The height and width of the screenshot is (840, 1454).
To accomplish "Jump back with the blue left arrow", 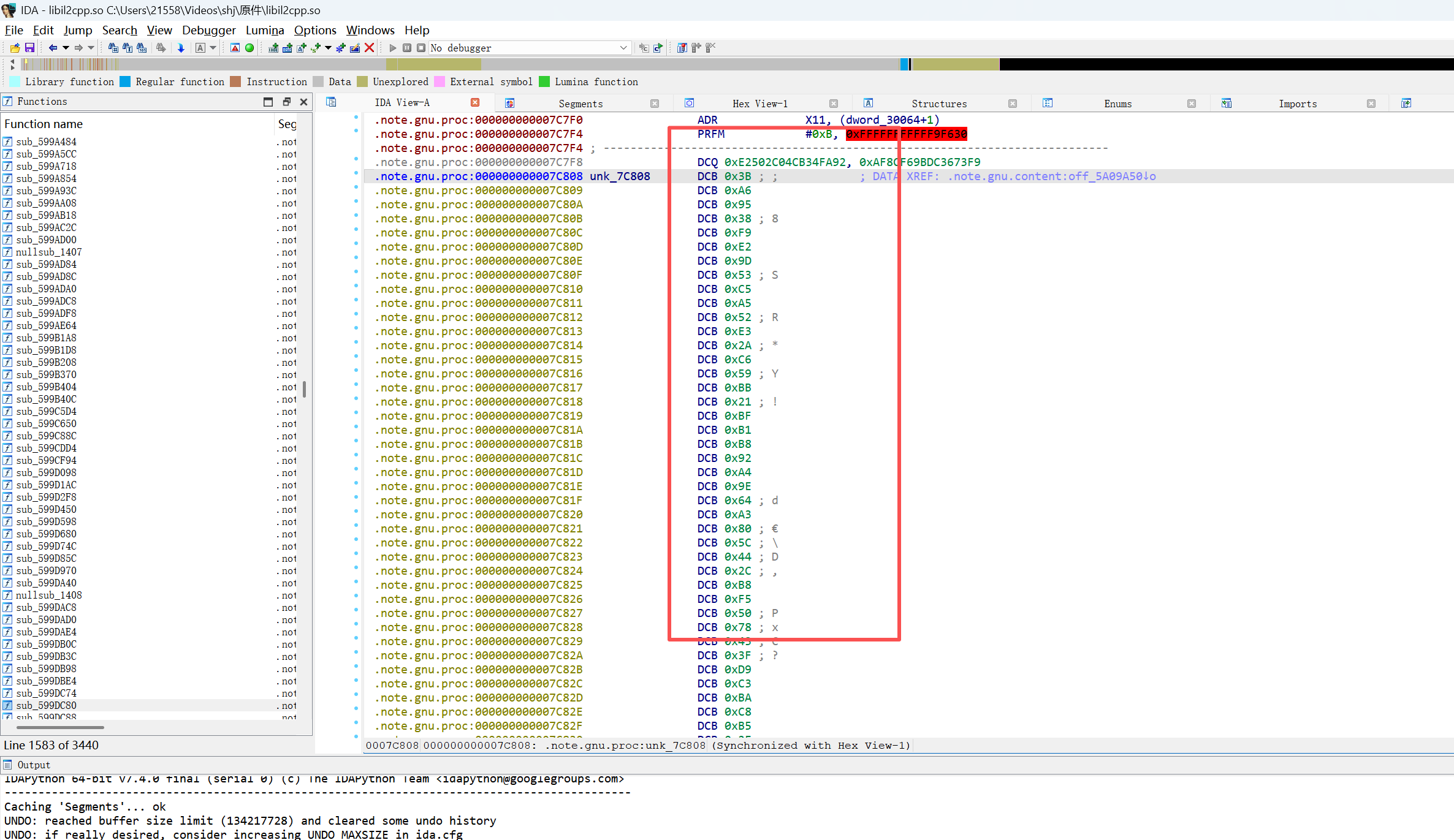I will pyautogui.click(x=53, y=48).
